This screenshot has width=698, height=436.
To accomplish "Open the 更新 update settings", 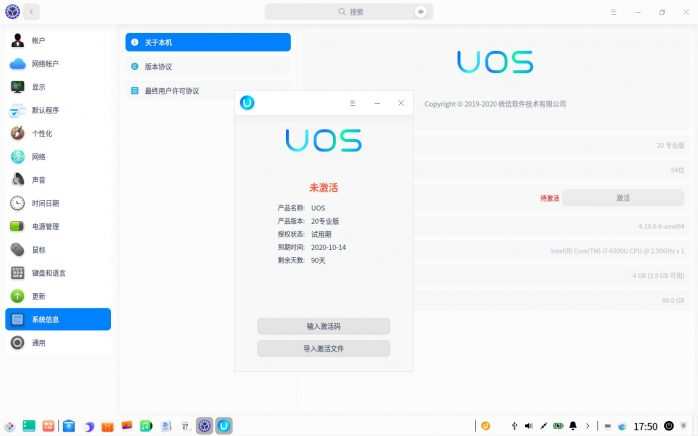I will point(58,296).
